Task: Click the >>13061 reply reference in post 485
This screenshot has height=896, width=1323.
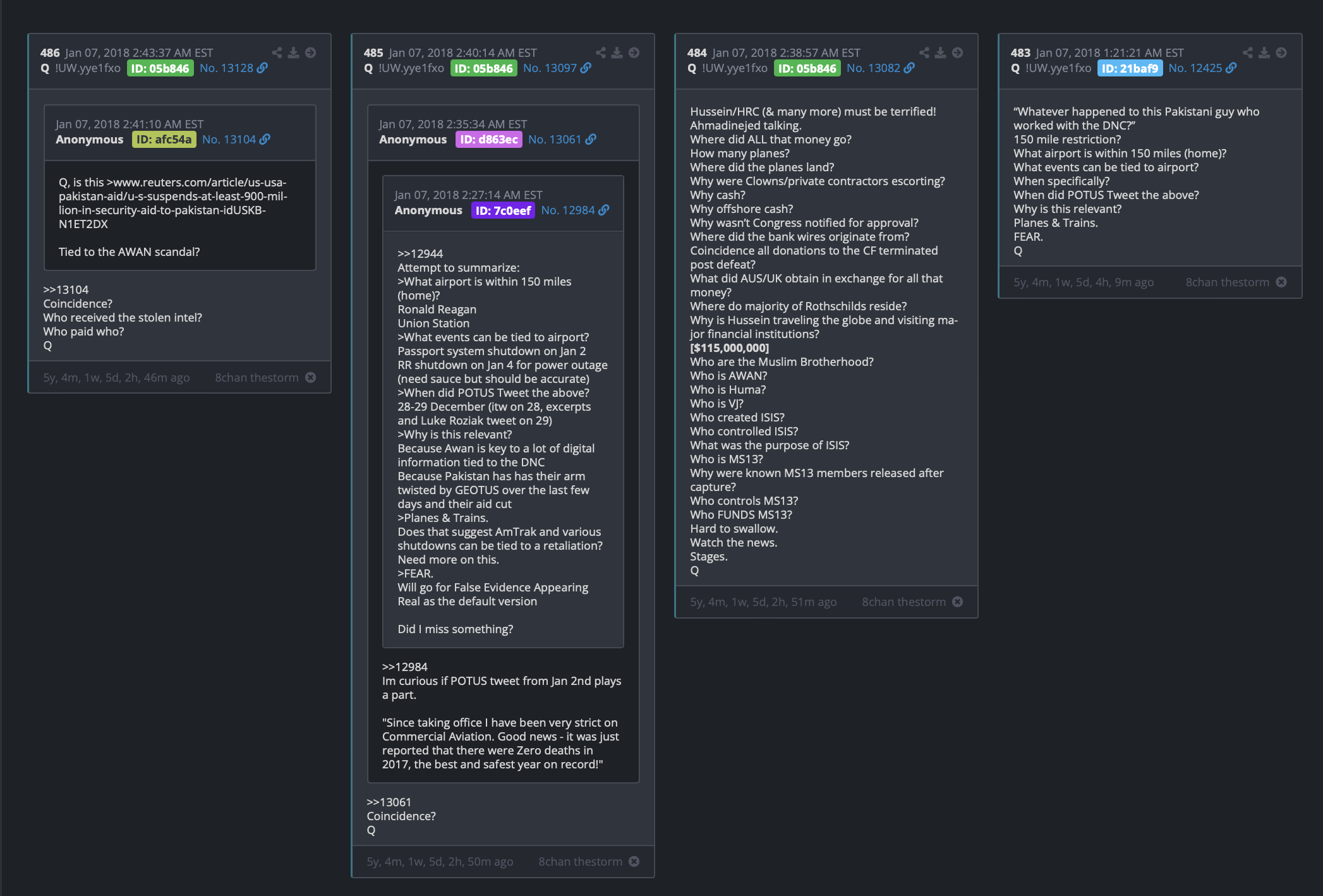Action: pyautogui.click(x=389, y=802)
